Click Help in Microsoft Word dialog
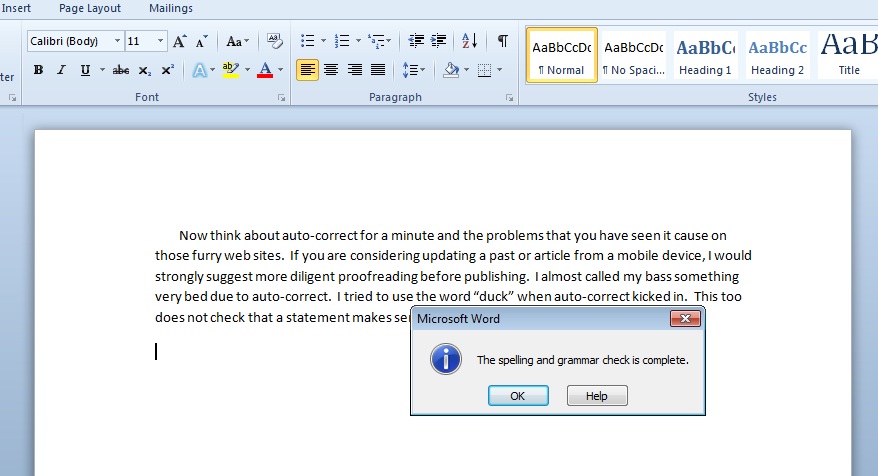The height and width of the screenshot is (476, 878). (597, 396)
